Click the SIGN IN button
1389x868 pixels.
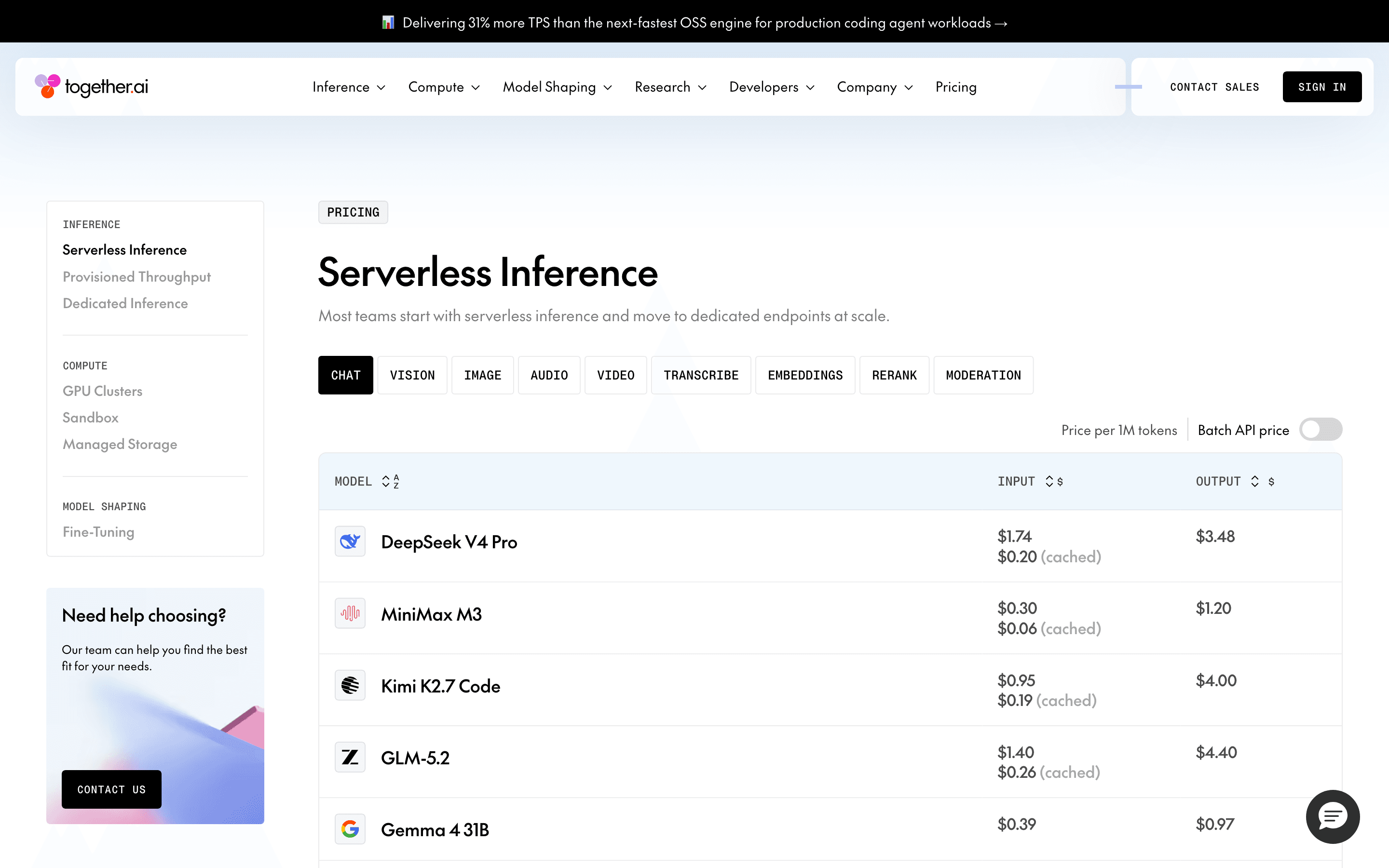(1322, 87)
